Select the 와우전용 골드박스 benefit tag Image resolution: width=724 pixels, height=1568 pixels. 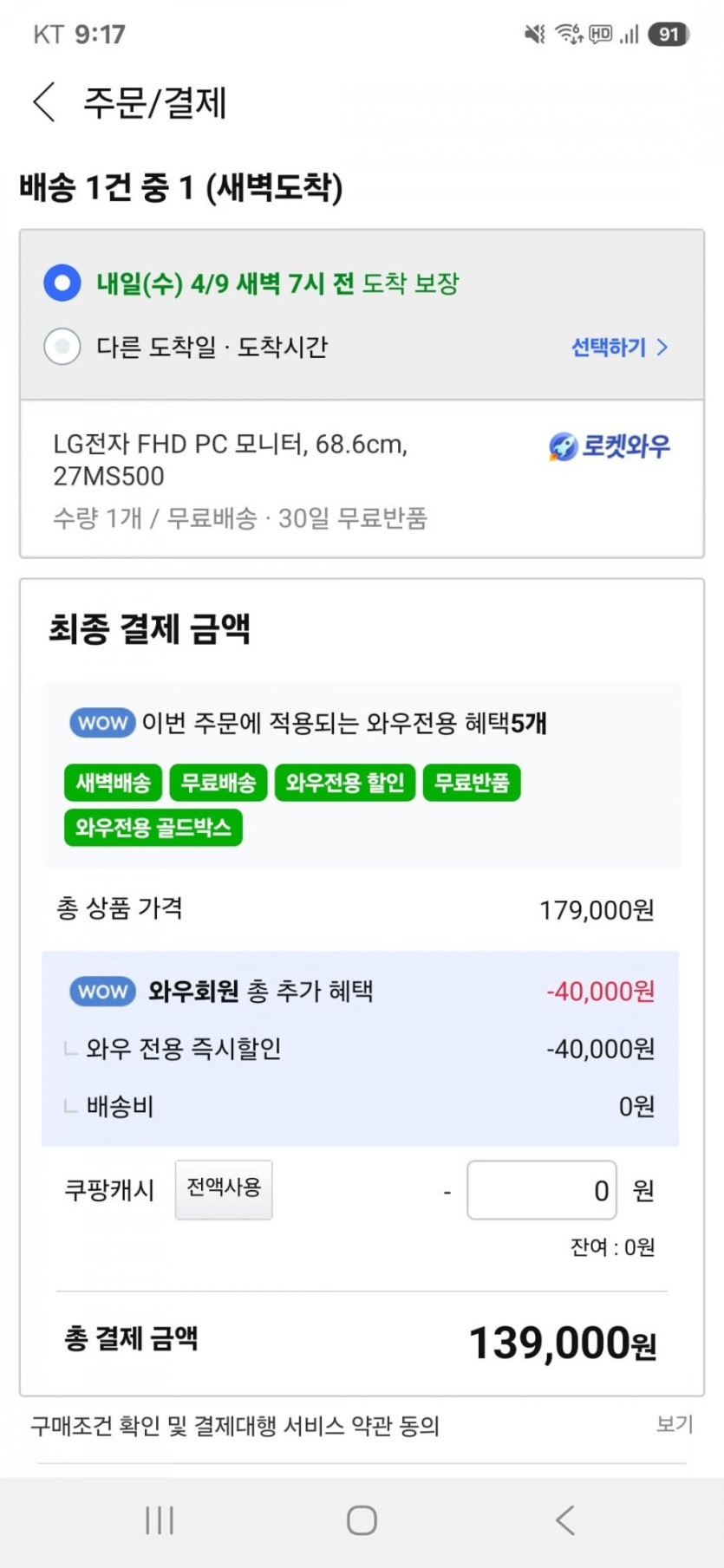pos(153,827)
